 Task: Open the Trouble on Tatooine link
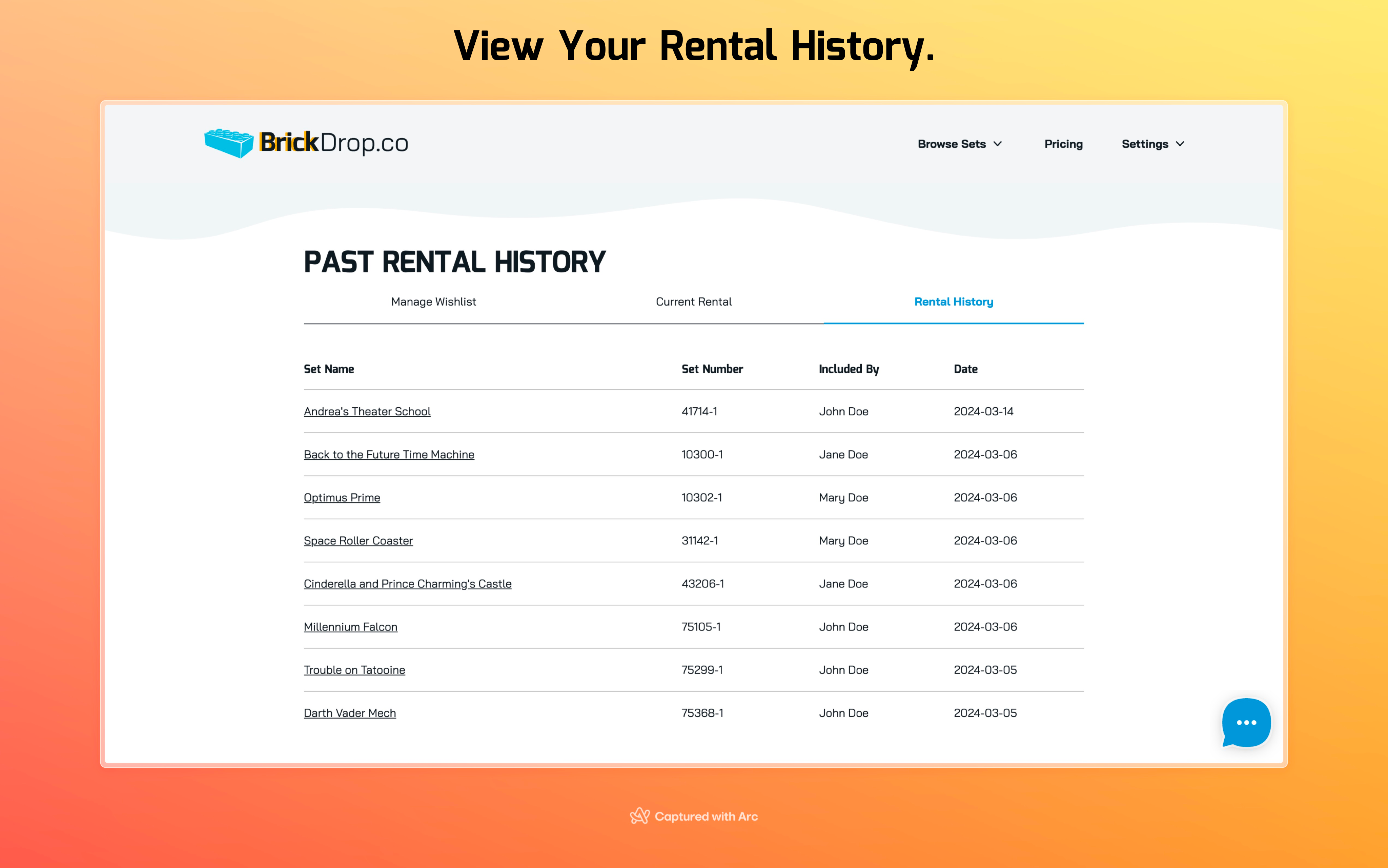tap(354, 670)
